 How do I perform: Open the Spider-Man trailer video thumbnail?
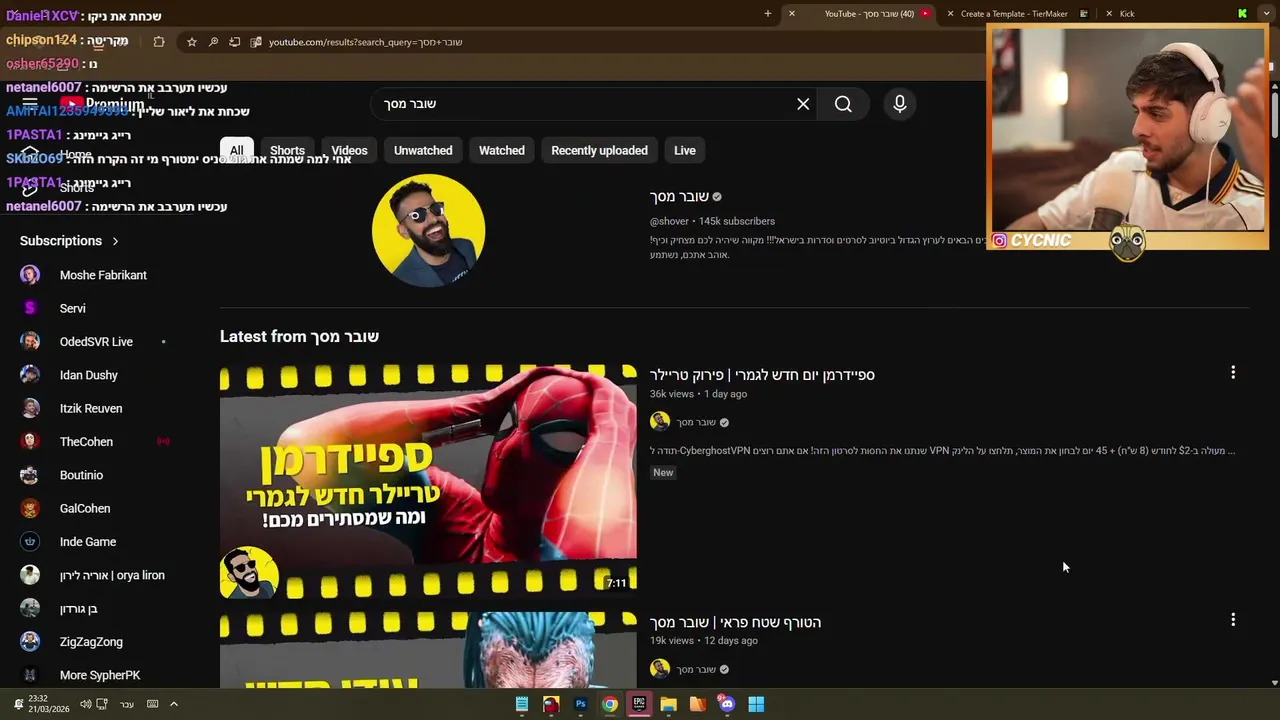point(428,481)
